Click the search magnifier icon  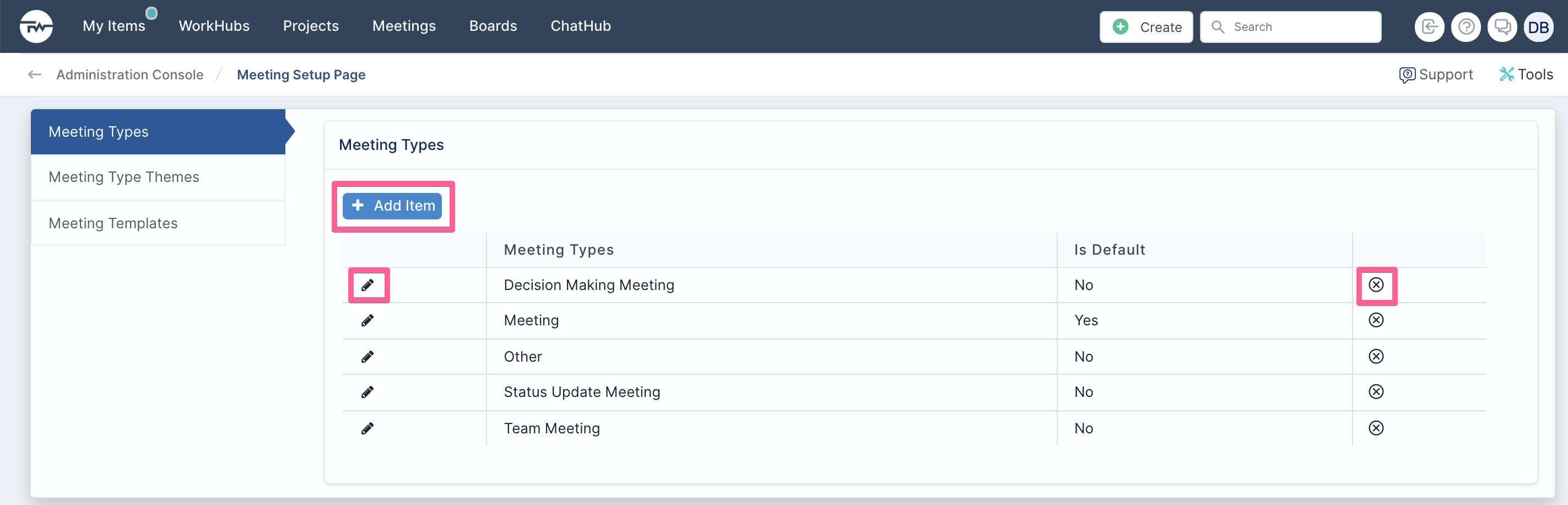[1218, 27]
